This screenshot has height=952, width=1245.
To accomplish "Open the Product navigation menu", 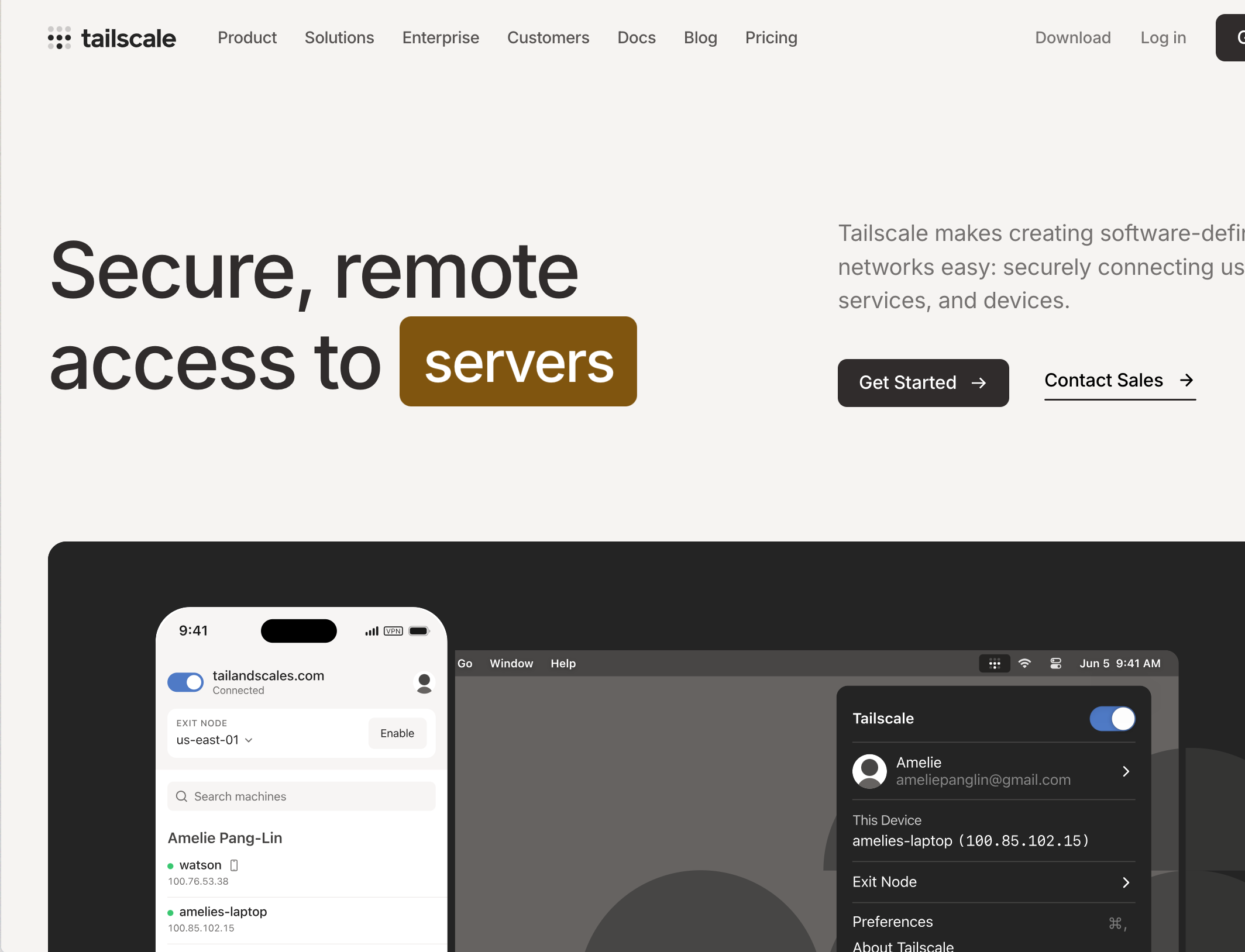I will 247,37.
